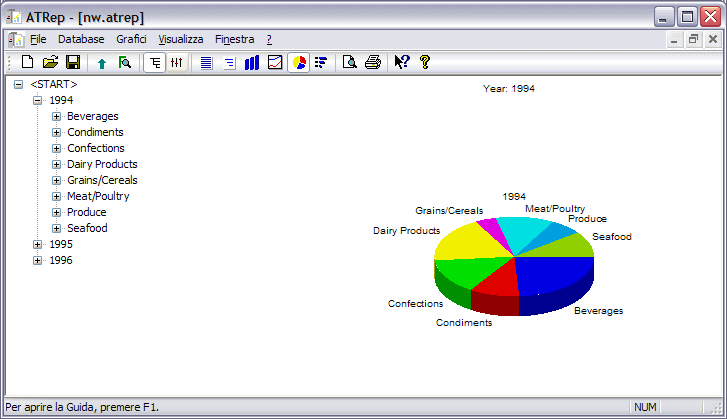Viewport: 727px width, 419px height.
Task: Click the green up arrow icon
Action: pos(102,63)
